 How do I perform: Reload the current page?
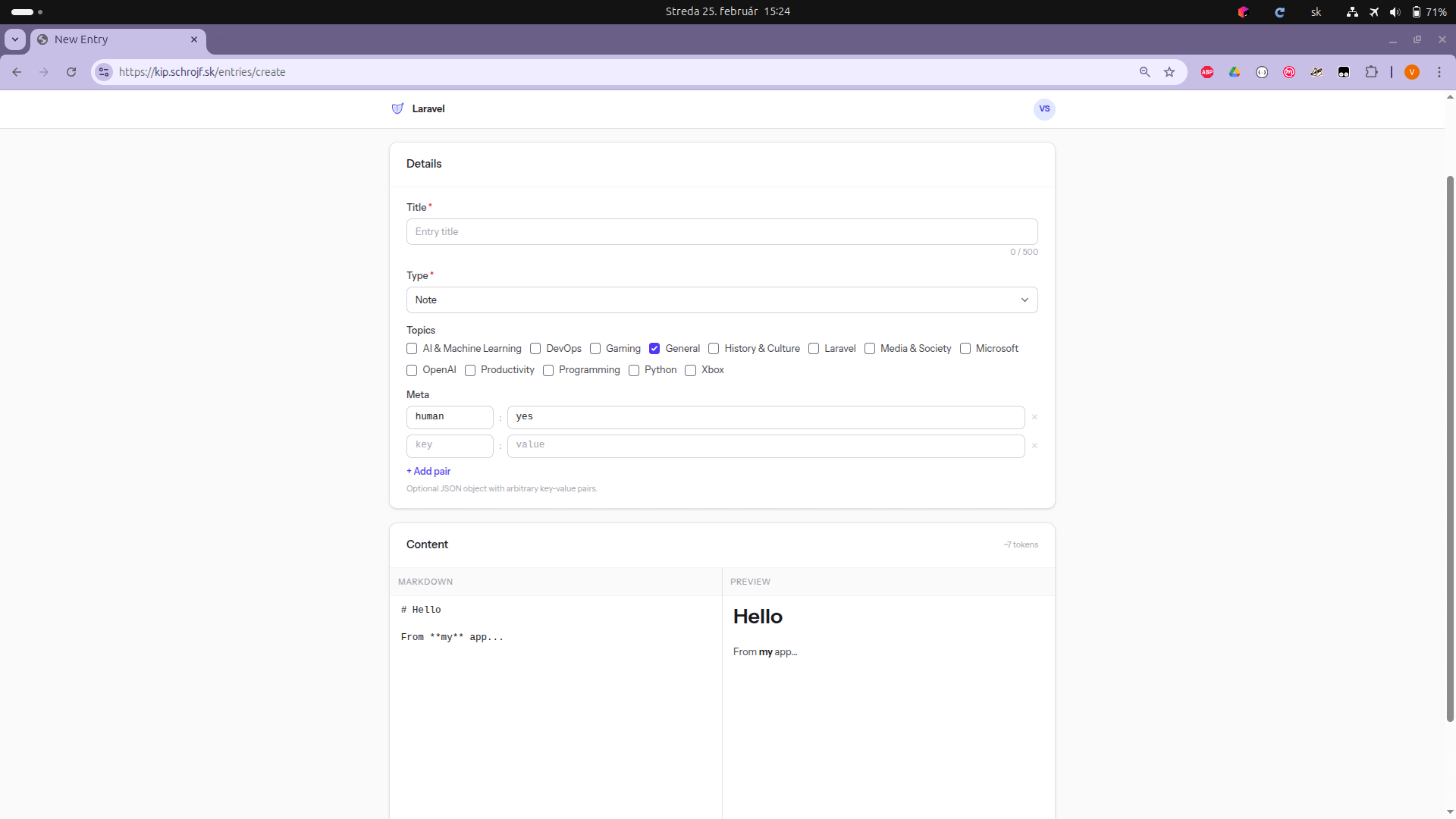(71, 72)
